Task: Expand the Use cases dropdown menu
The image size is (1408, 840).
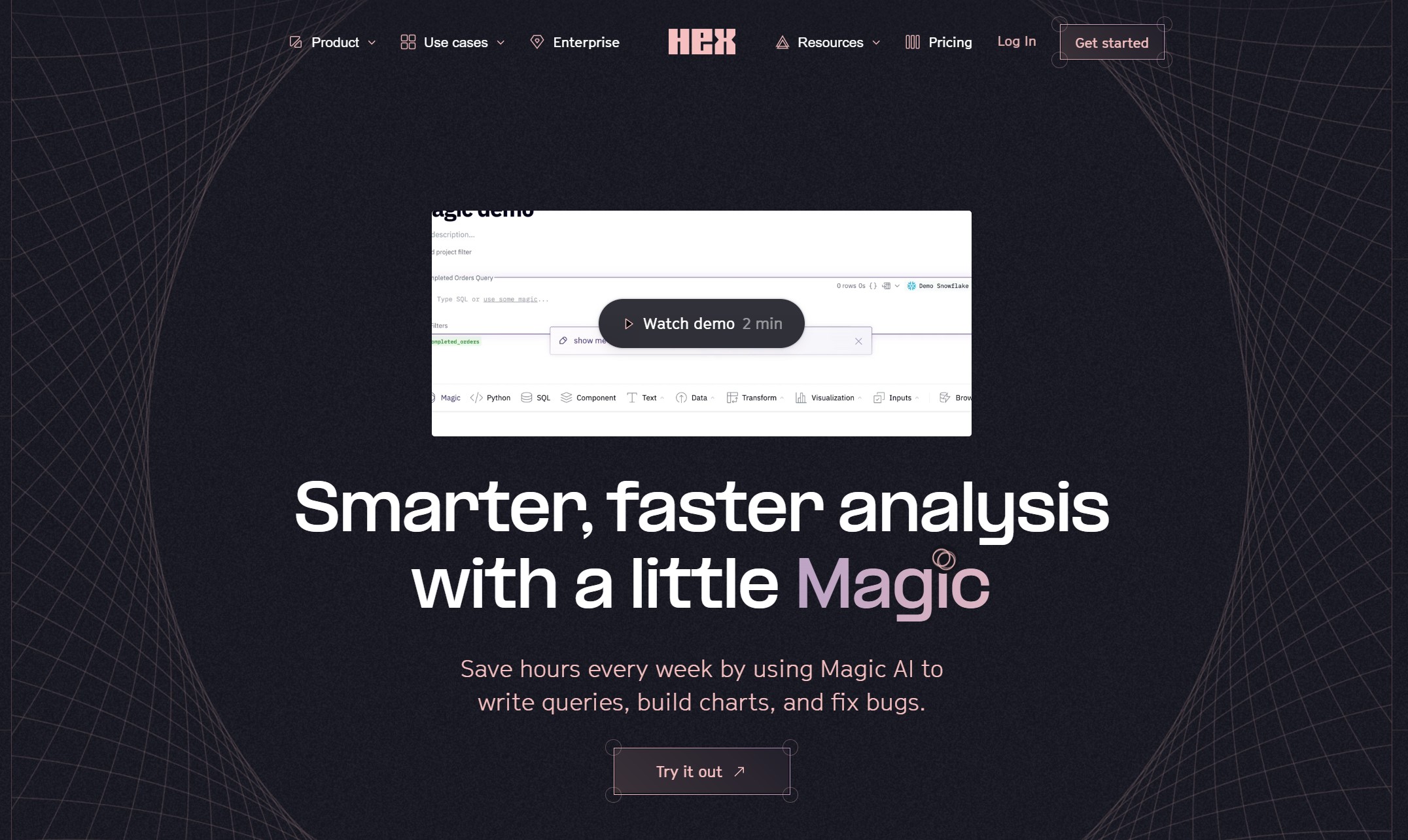Action: pyautogui.click(x=456, y=42)
